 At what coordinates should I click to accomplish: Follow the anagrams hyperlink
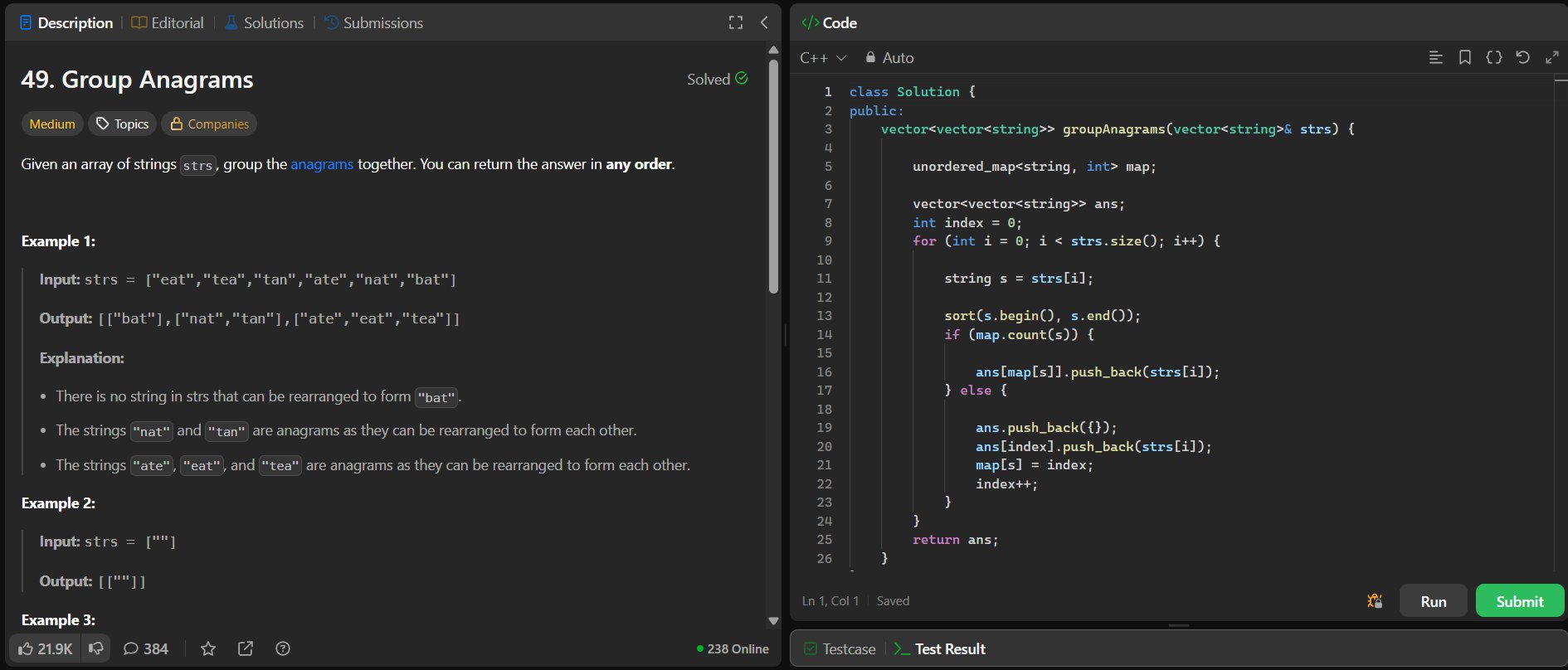322,164
